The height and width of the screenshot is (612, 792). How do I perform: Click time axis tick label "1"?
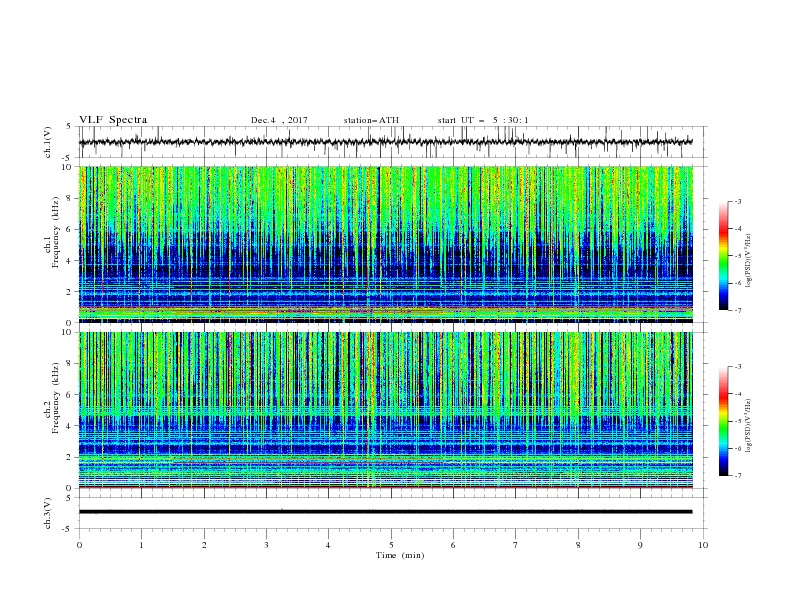coord(141,545)
